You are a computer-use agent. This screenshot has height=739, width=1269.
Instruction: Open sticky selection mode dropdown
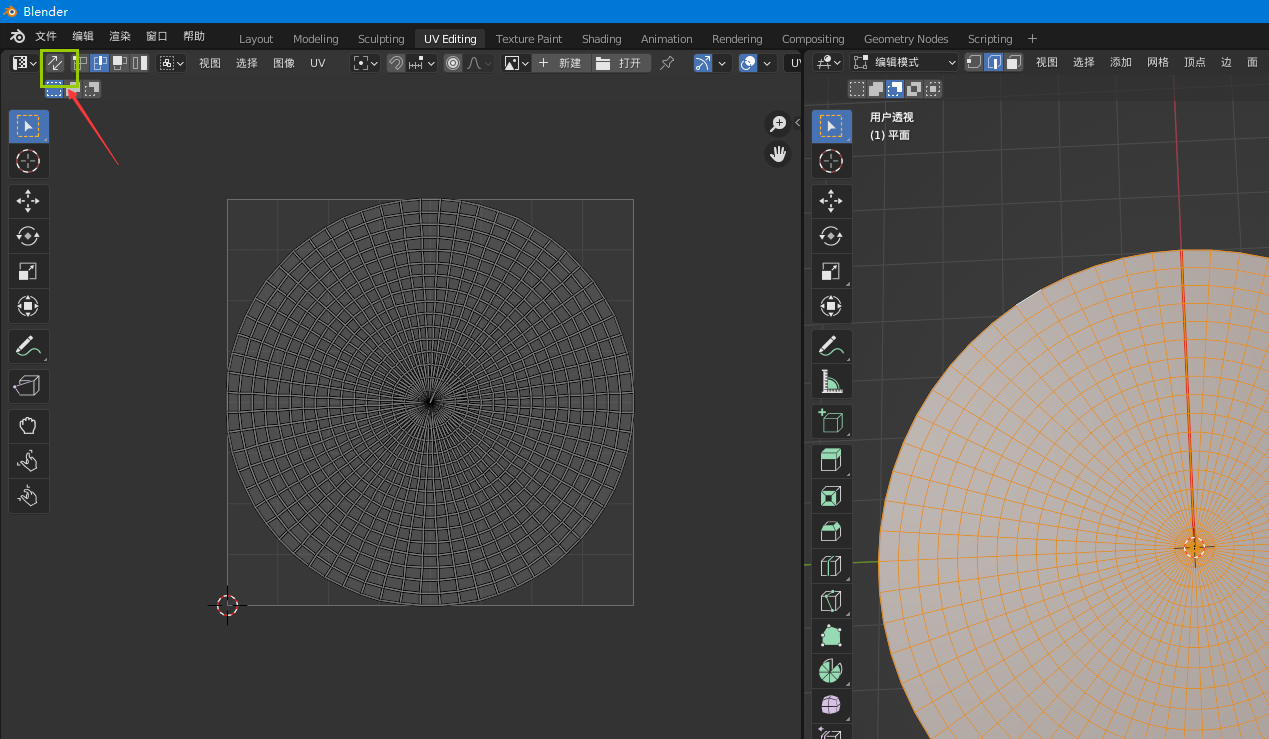click(x=172, y=63)
